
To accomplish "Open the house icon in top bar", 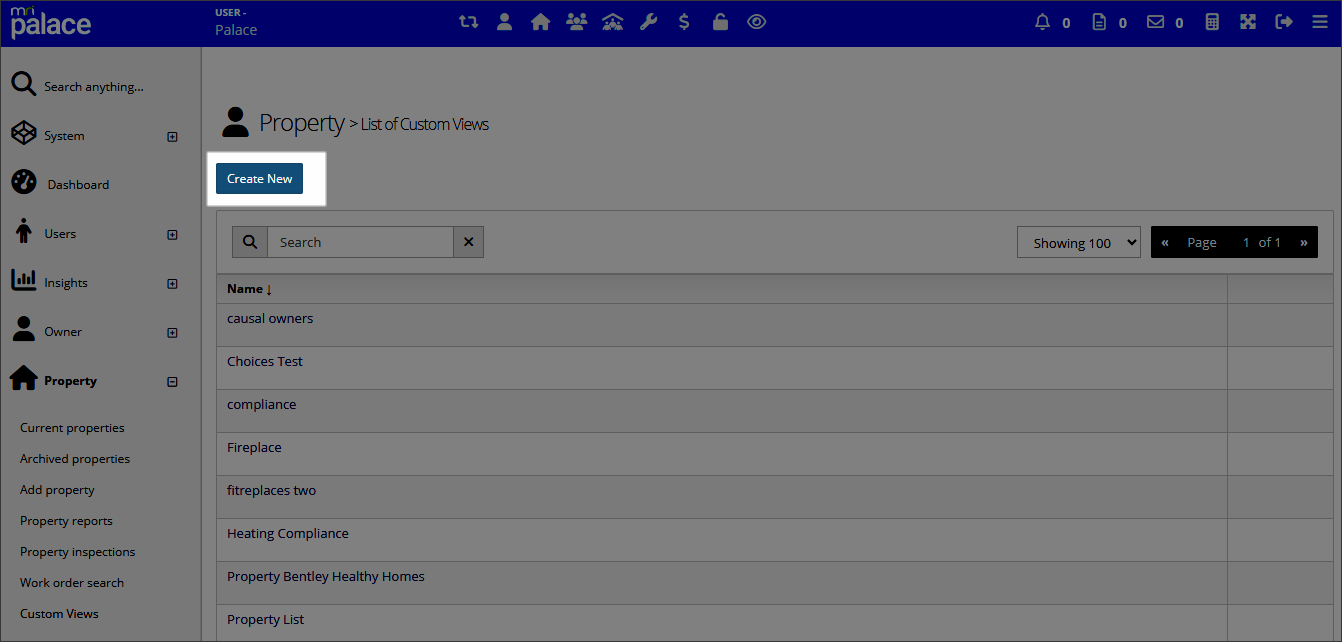I will [541, 21].
